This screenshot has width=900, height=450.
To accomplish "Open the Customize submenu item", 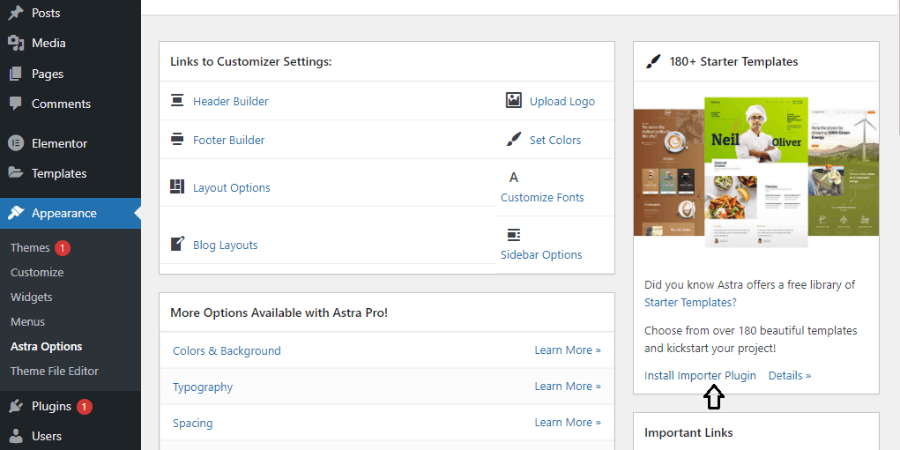I will [x=37, y=273].
